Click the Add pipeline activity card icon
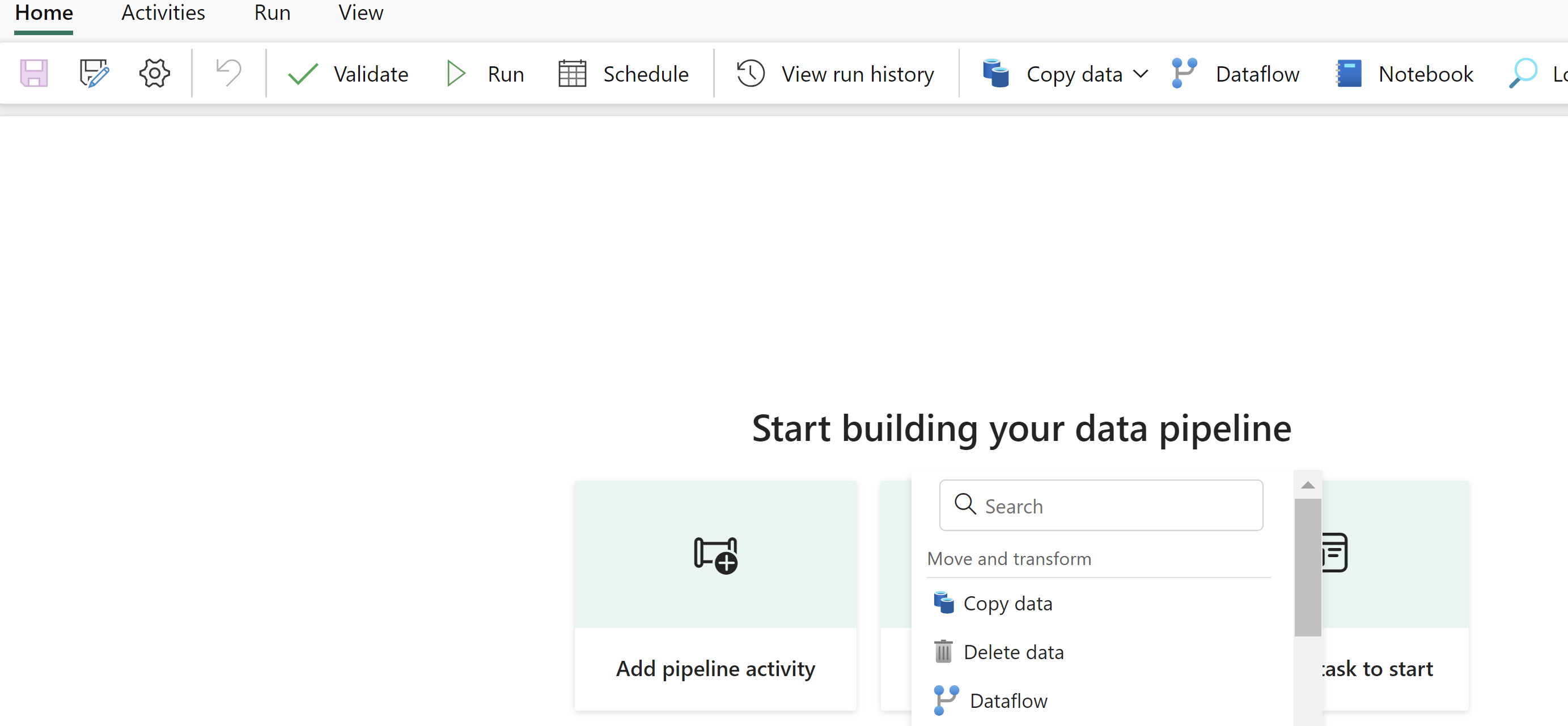1568x726 pixels. (715, 555)
